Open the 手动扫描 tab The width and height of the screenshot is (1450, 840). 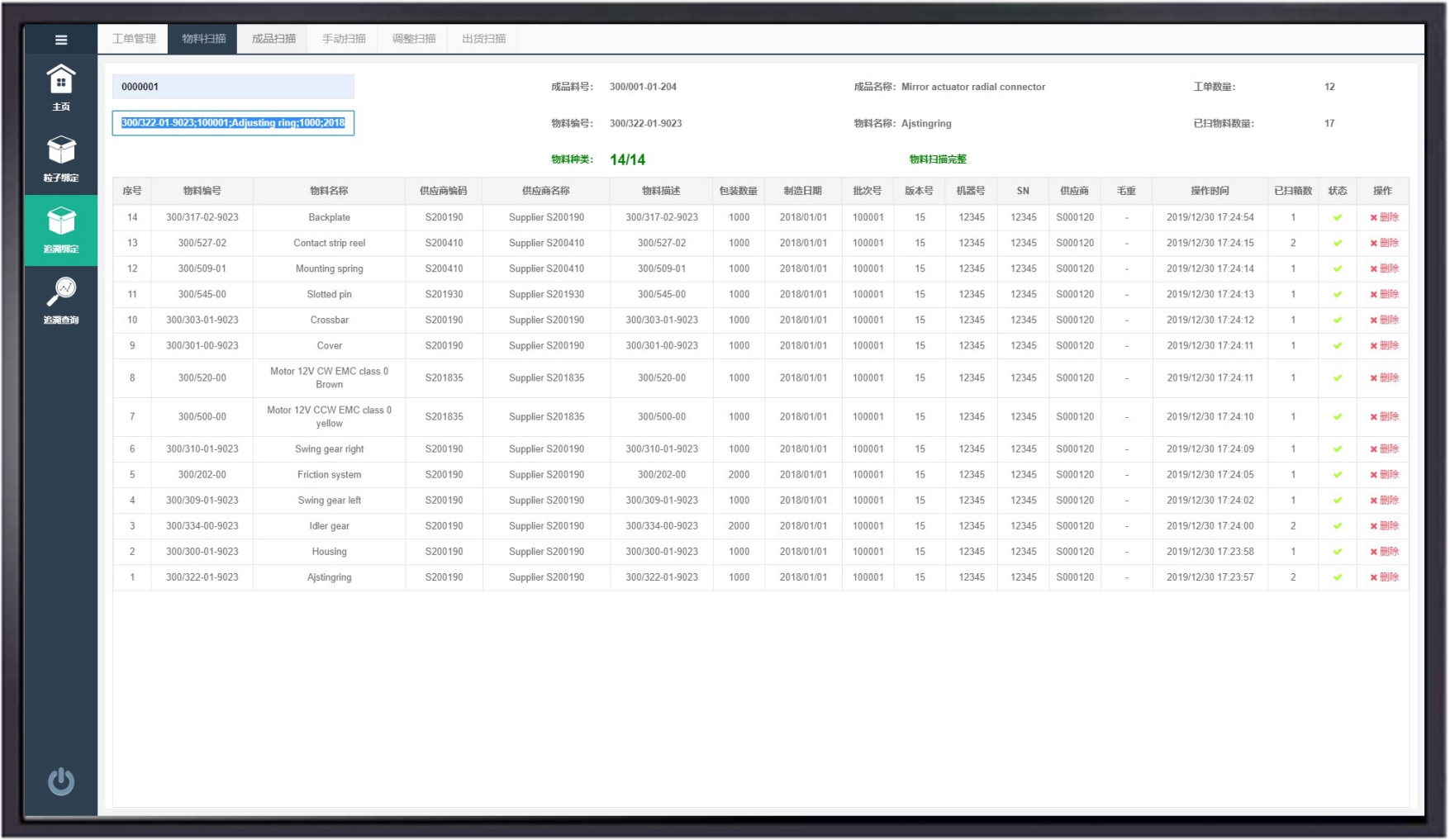(344, 39)
